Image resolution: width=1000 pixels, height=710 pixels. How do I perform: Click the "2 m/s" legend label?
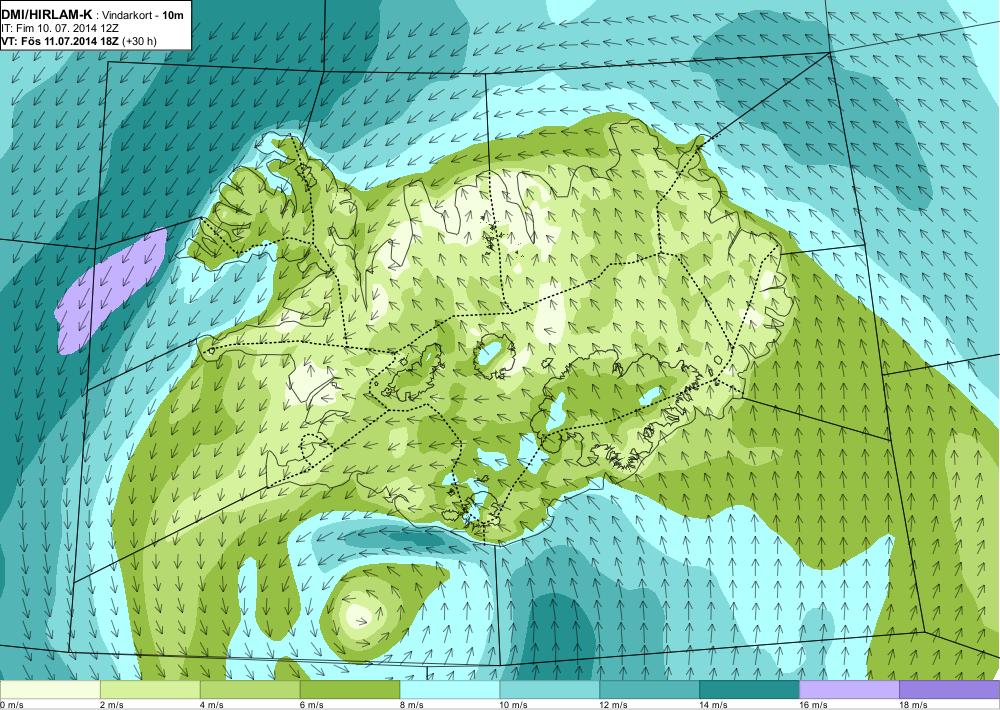click(112, 705)
